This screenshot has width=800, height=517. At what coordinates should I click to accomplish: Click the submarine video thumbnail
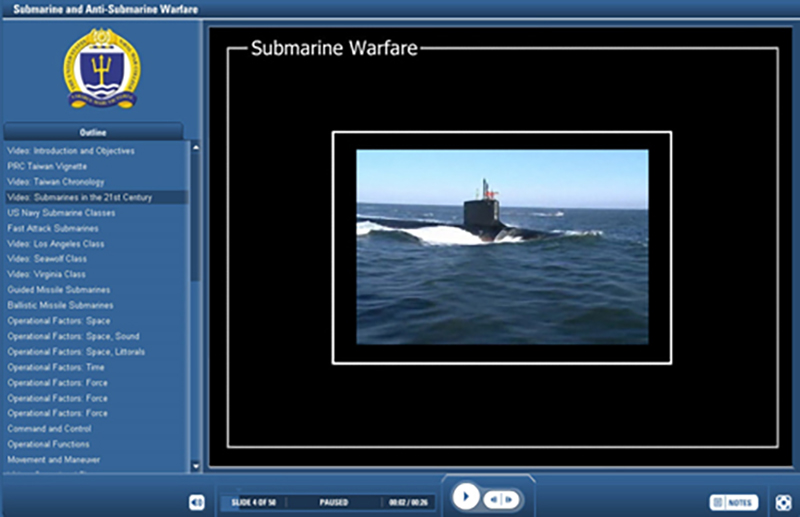point(502,247)
